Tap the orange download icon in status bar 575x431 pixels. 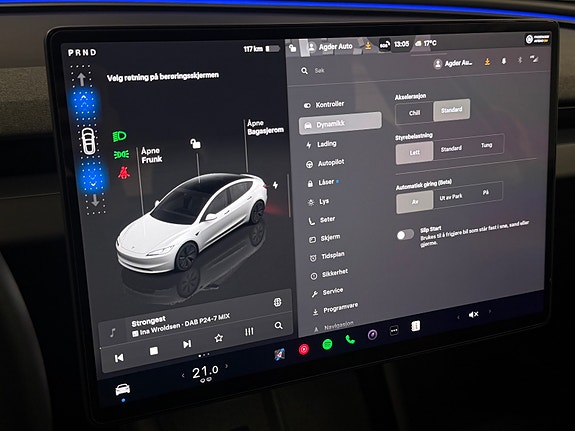click(368, 45)
